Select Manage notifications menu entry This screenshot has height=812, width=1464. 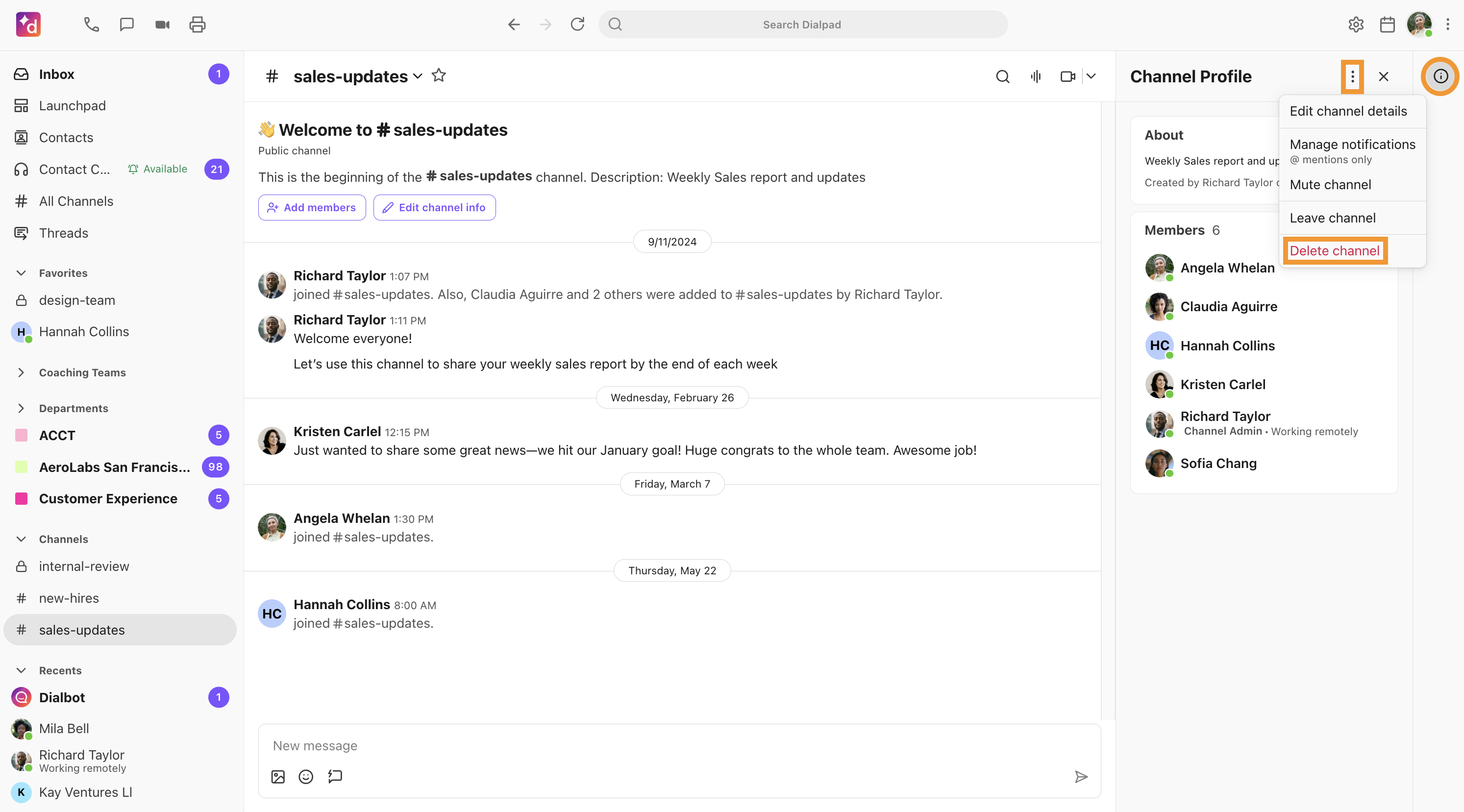(x=1353, y=151)
